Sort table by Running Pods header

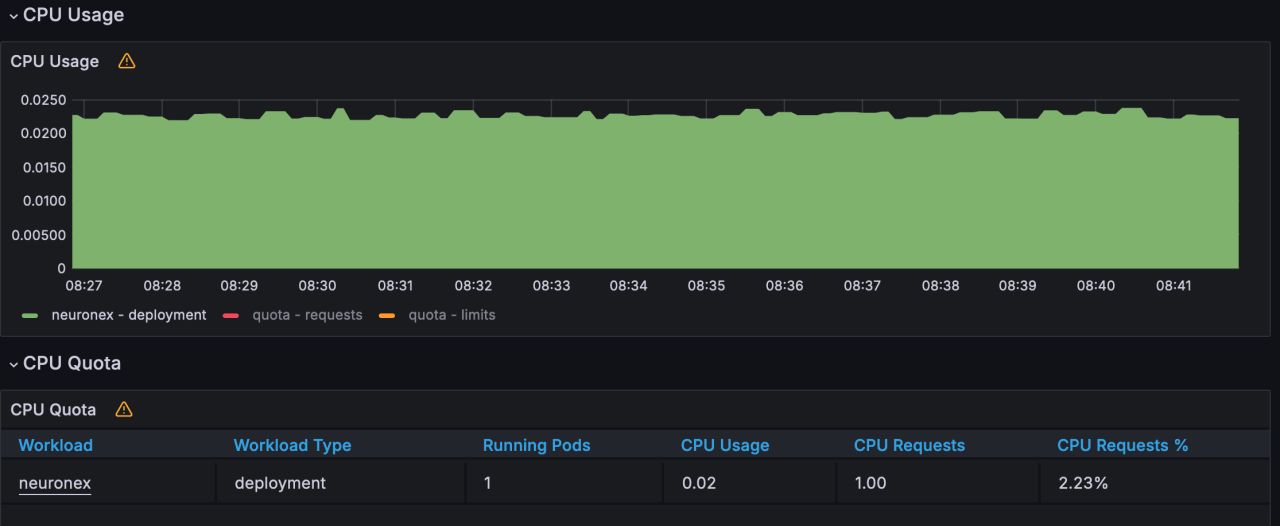pos(536,445)
